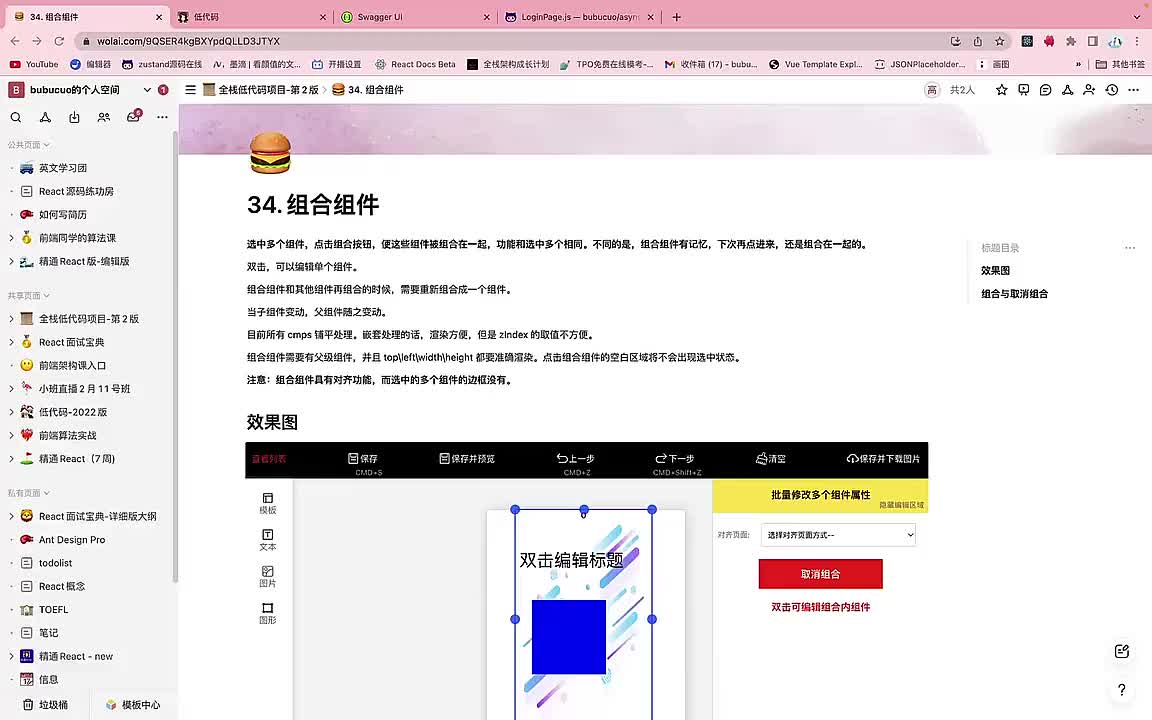Expand the 前端同学的算法课 tree item
This screenshot has width=1152, height=720.
click(11, 238)
